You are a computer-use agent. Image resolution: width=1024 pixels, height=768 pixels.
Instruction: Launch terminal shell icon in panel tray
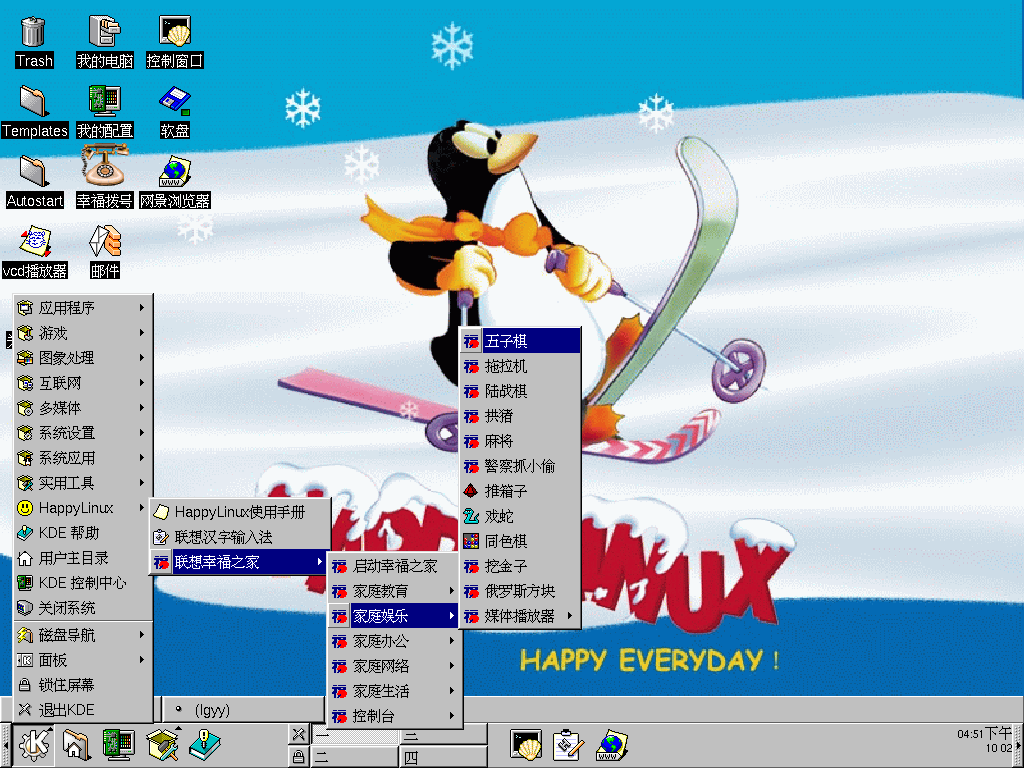[526, 745]
